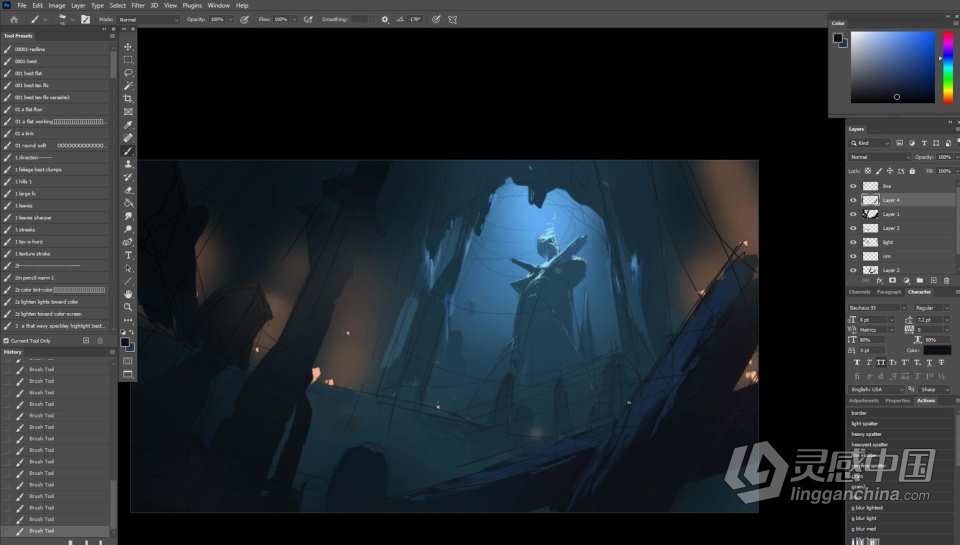
Task: Select the 'heavy spatter' action
Action: 866,434
